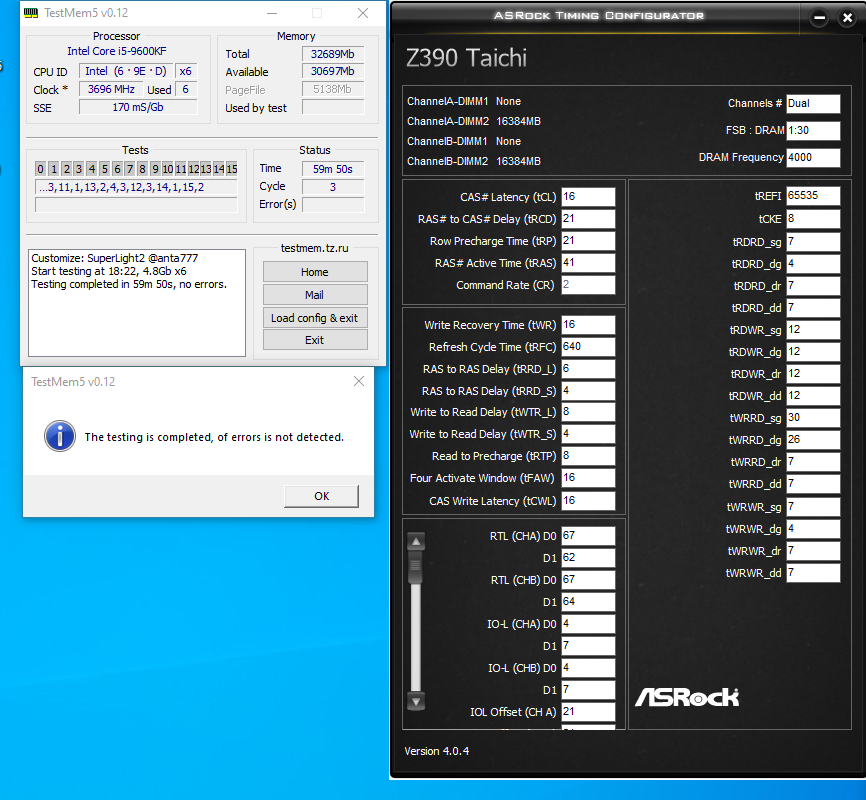Click the IOL Offset (CH A) field

coord(588,712)
